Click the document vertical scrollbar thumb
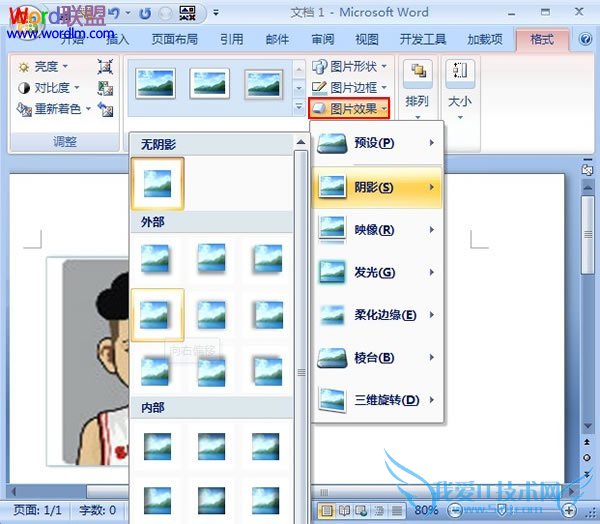The height and width of the screenshot is (524, 600). tap(587, 235)
